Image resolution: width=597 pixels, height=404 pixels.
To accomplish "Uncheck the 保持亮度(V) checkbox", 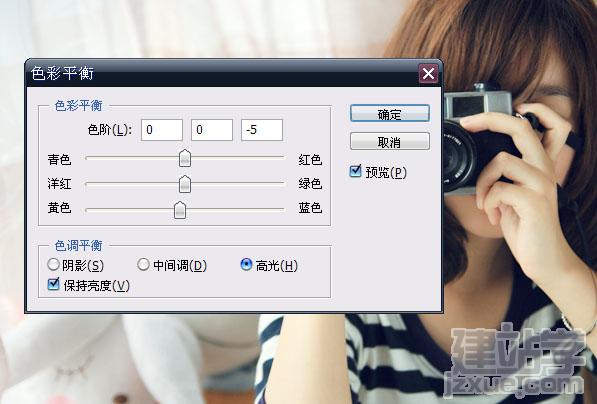I will pos(54,284).
